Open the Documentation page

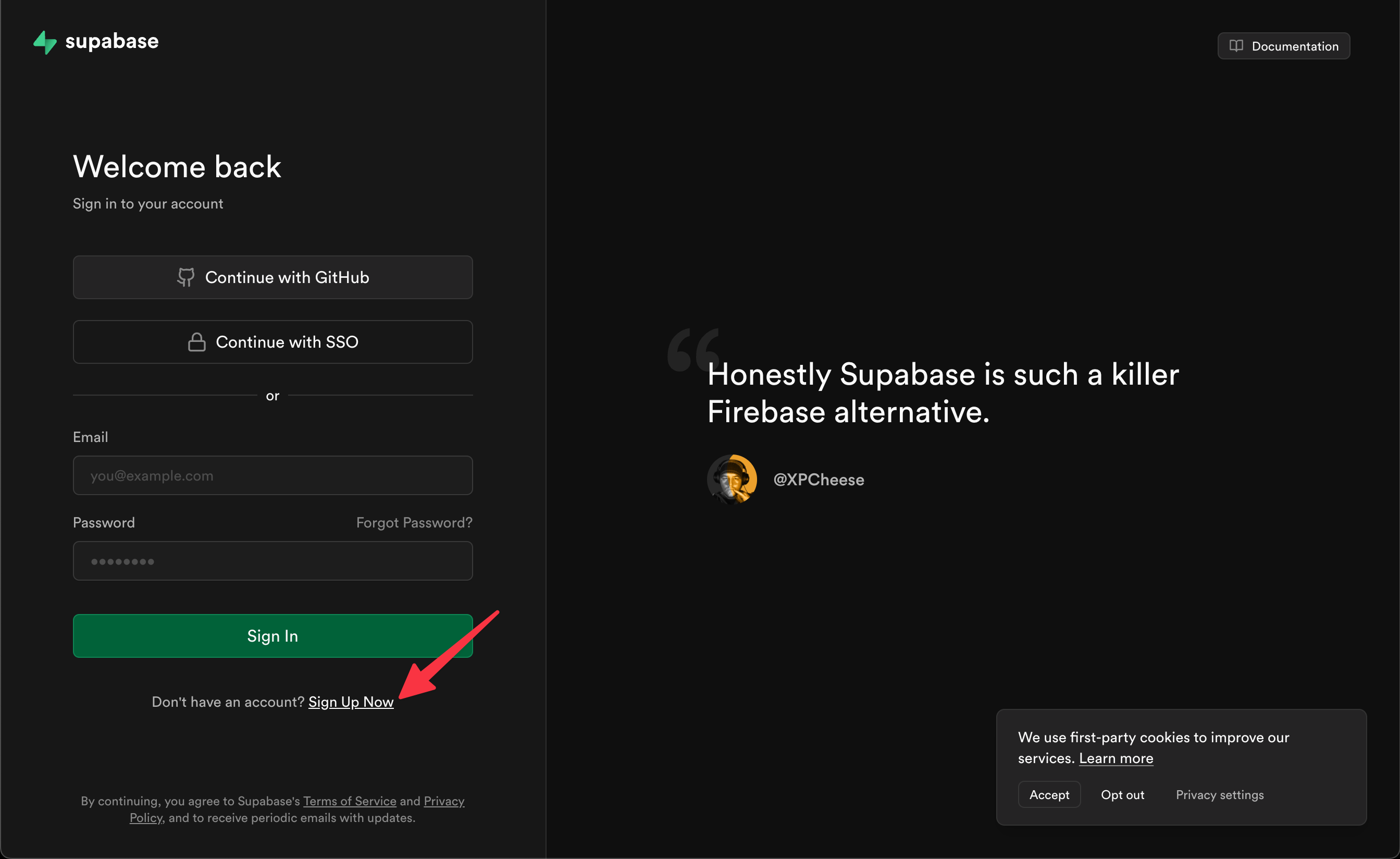click(x=1283, y=46)
